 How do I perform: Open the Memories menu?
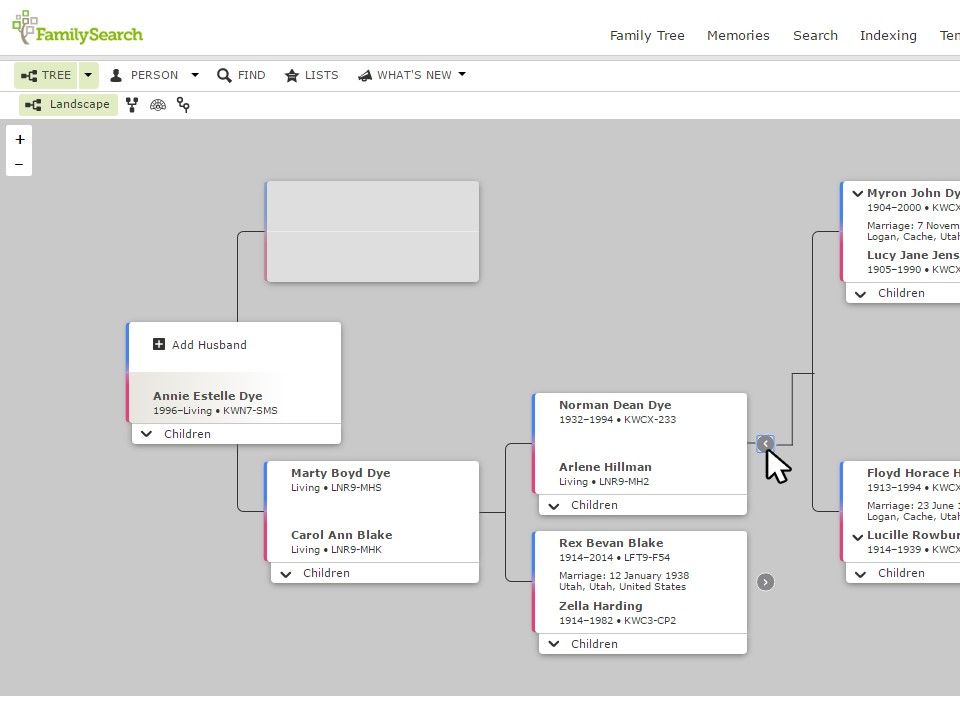click(738, 36)
